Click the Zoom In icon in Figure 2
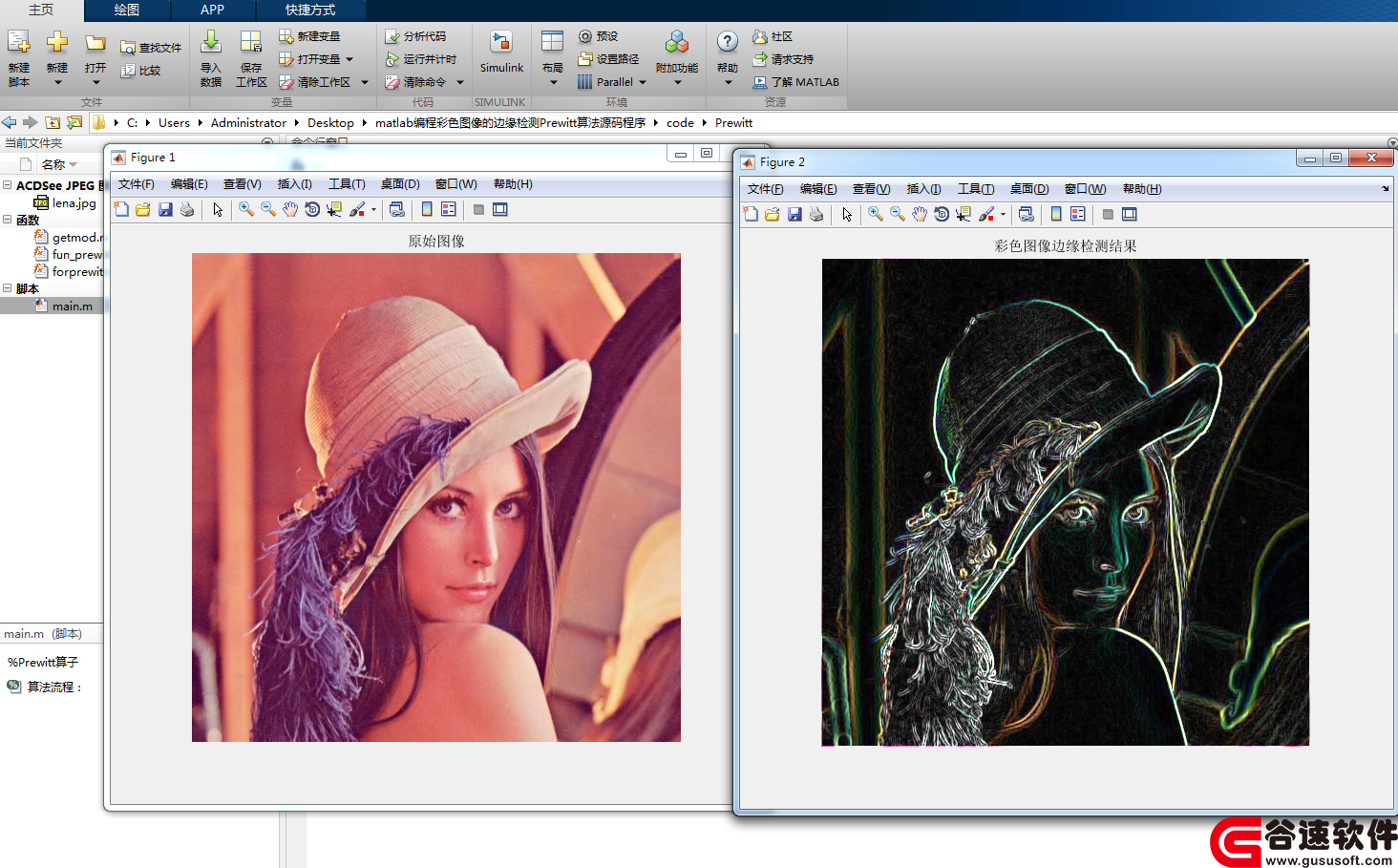 tap(876, 214)
